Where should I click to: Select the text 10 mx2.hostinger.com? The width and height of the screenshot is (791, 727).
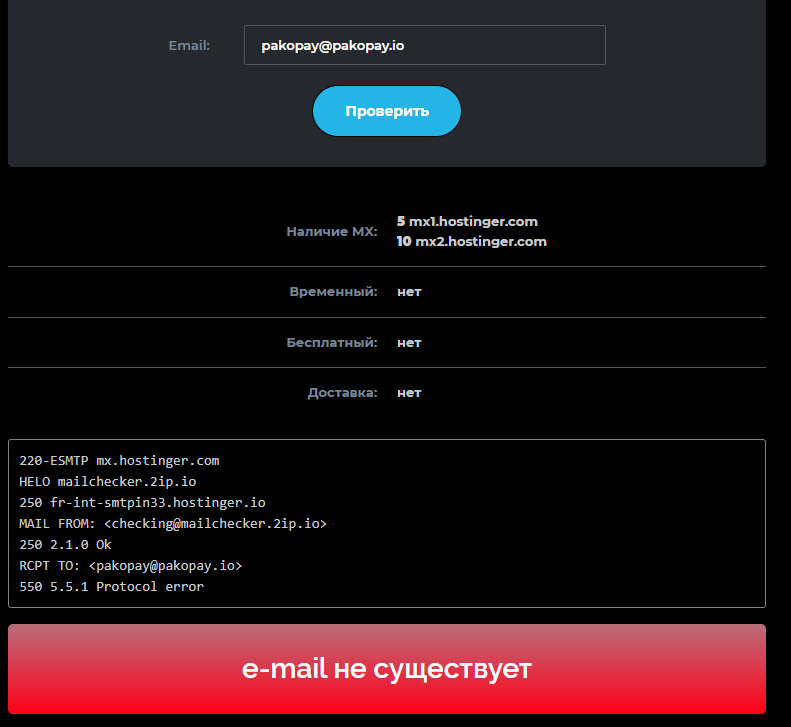coord(472,241)
